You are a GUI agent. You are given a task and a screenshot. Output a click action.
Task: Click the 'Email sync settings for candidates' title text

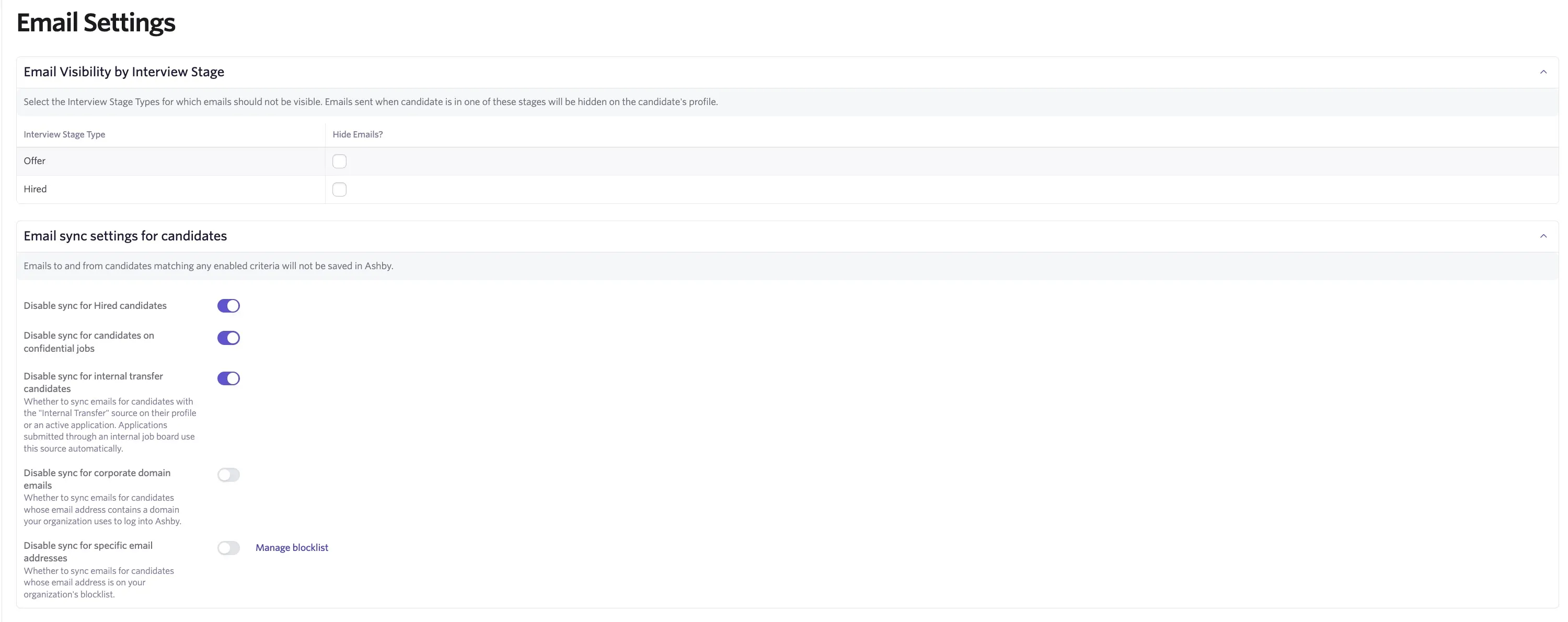coord(125,236)
